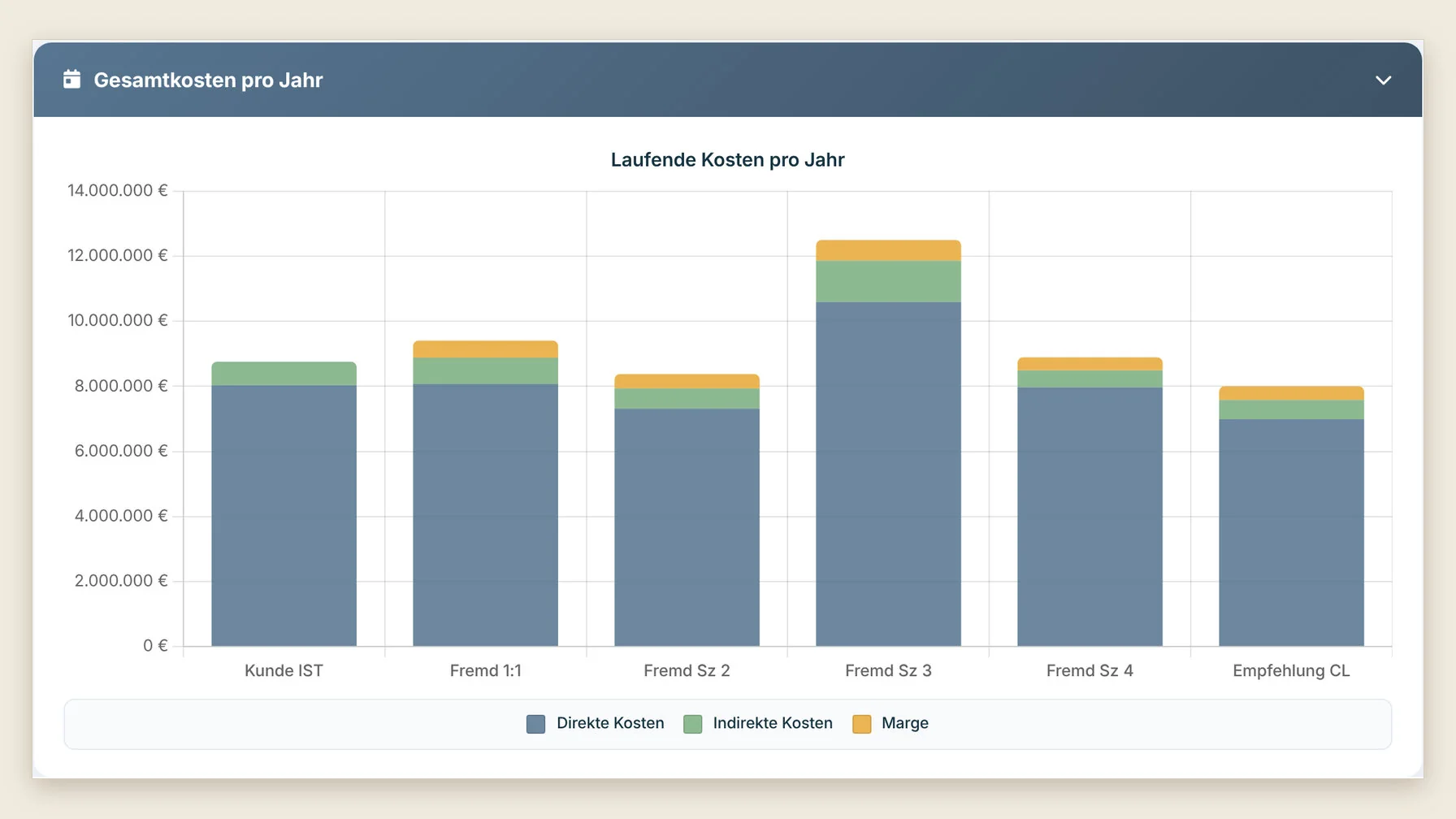The width and height of the screenshot is (1456, 819).
Task: Click the orange Marge legend swatch
Action: (861, 724)
